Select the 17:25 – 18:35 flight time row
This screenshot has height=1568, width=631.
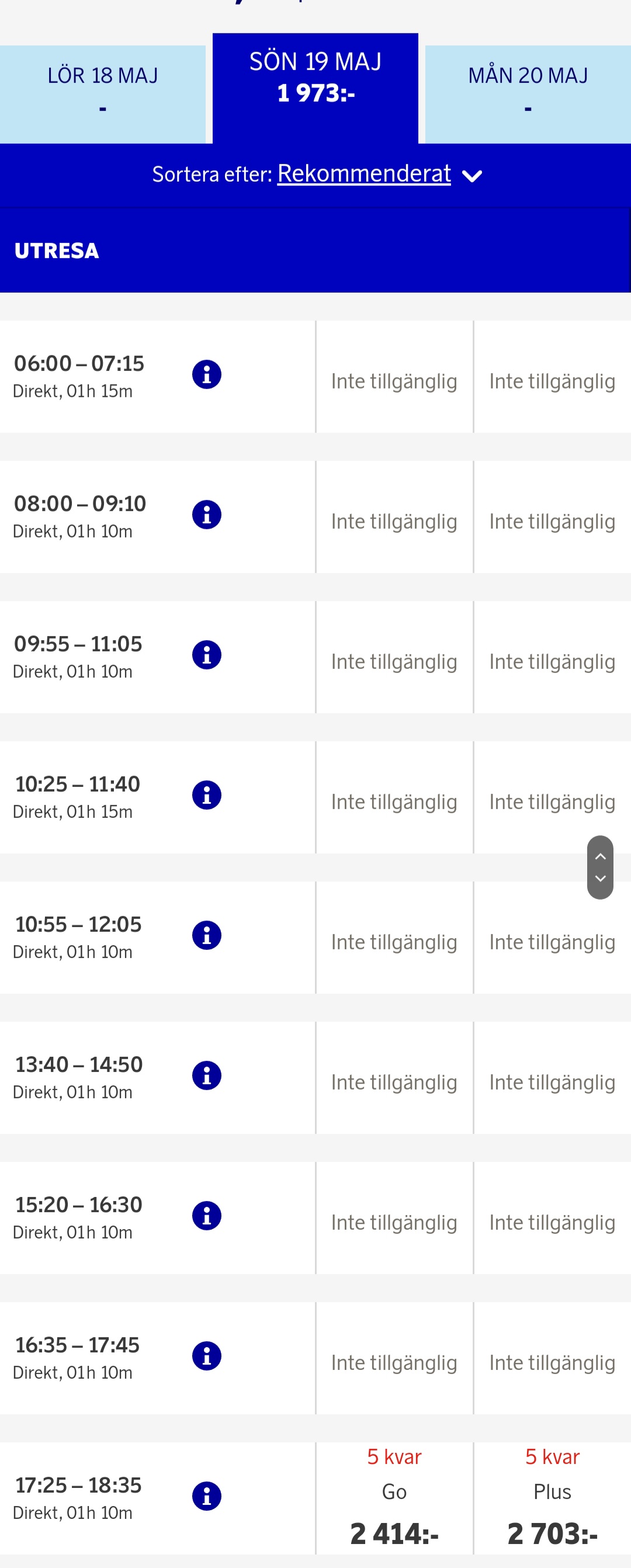78,1497
